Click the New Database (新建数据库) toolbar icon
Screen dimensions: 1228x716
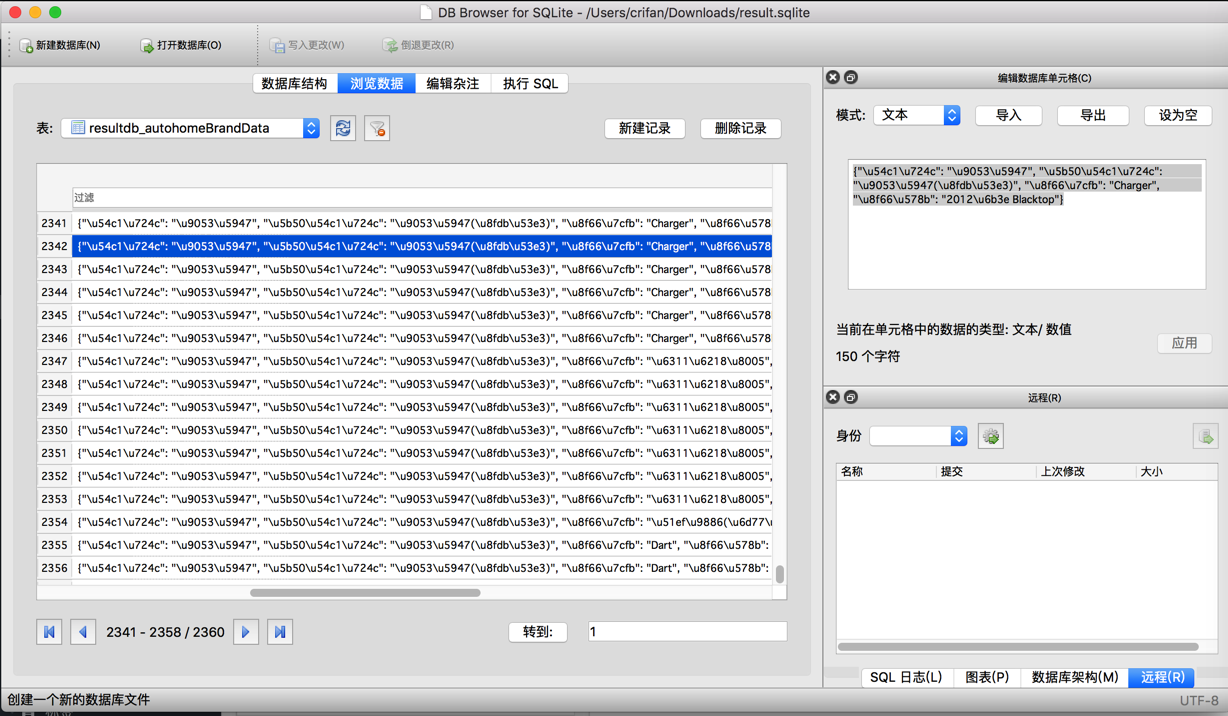click(x=27, y=45)
